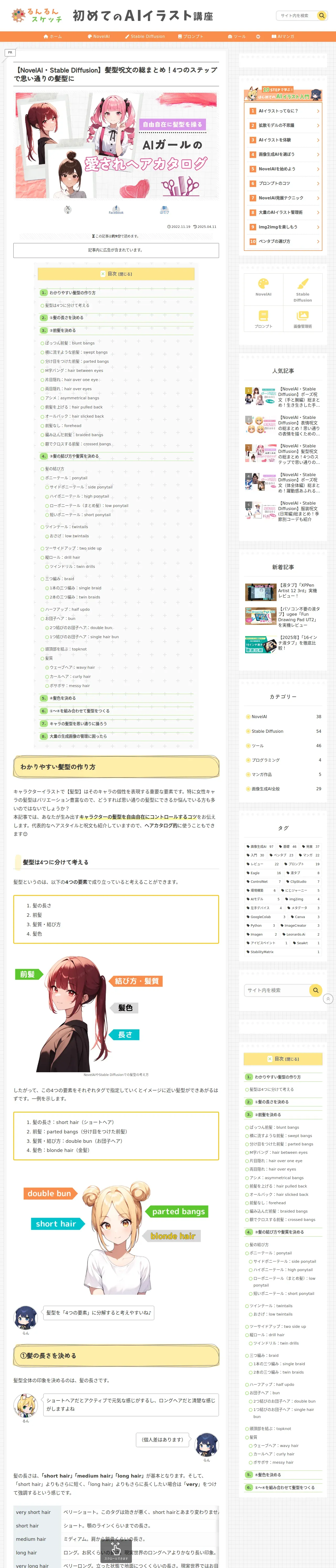Expand step 1 AIイラストってなに？
Viewport: 336px width, 1568px height.
tap(283, 111)
